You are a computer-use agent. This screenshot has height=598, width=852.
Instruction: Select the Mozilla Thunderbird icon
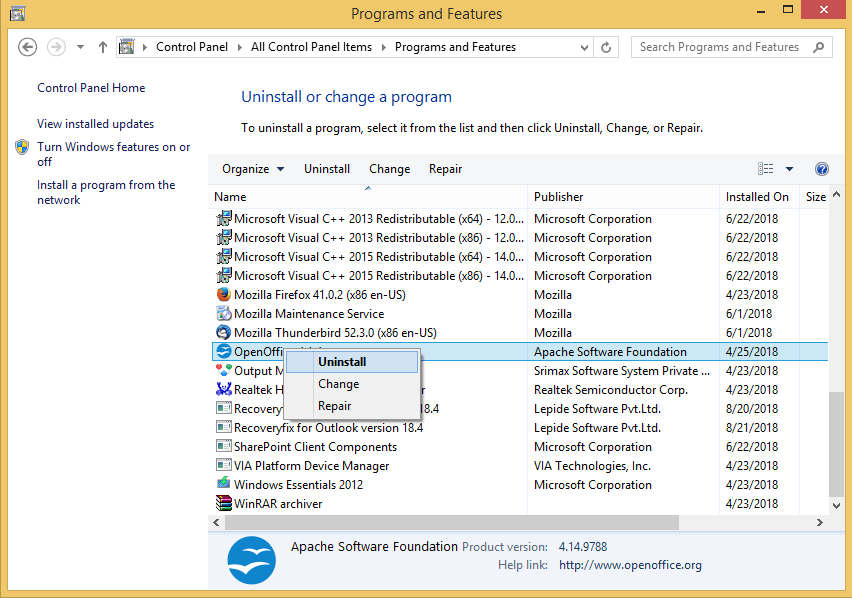(x=223, y=332)
